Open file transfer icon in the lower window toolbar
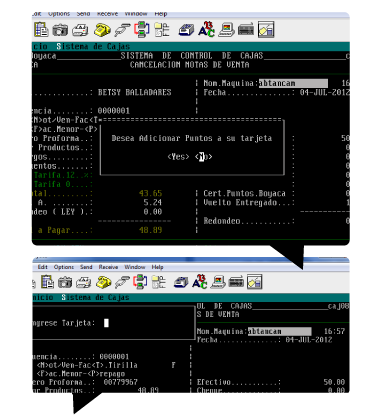Viewport: 386px width, 415px height. [140, 282]
